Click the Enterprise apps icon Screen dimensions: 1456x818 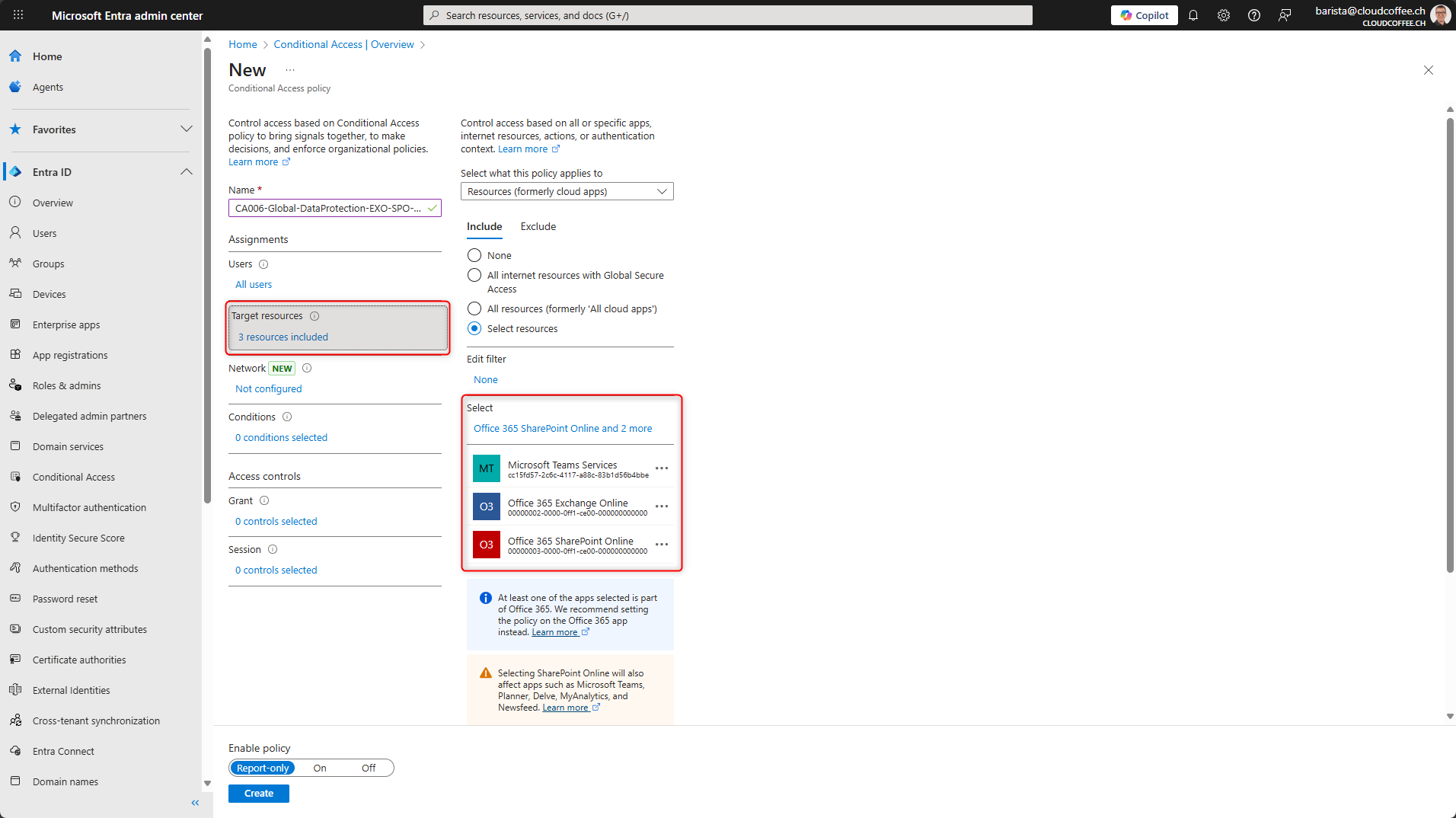point(15,324)
